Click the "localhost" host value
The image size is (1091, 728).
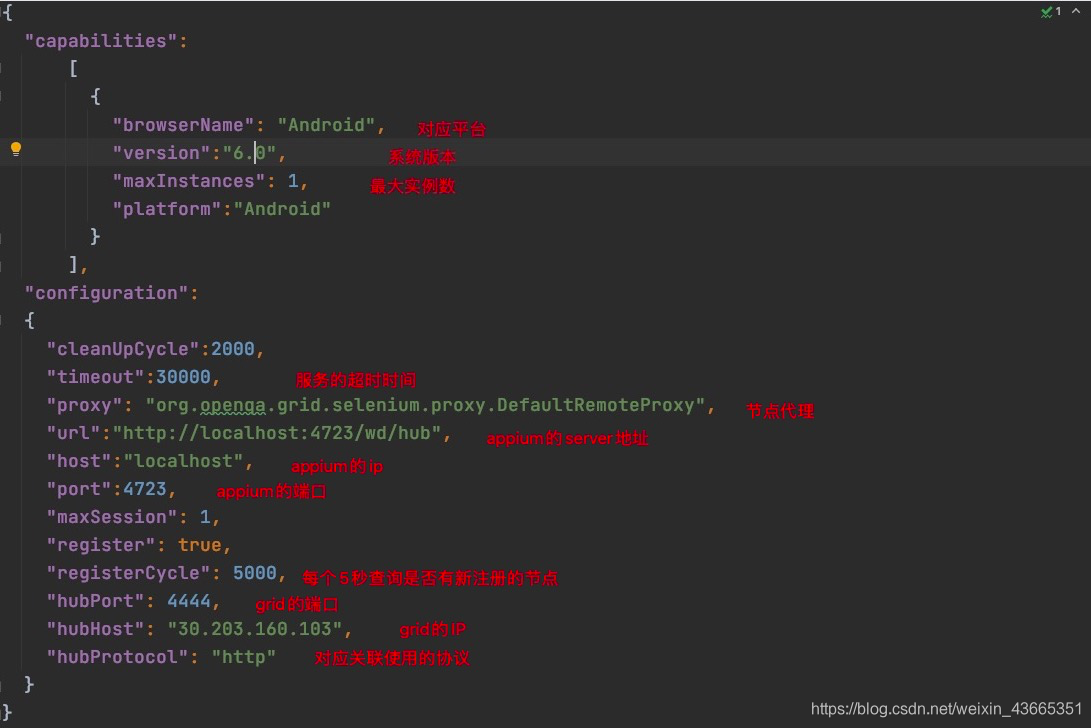(x=184, y=461)
